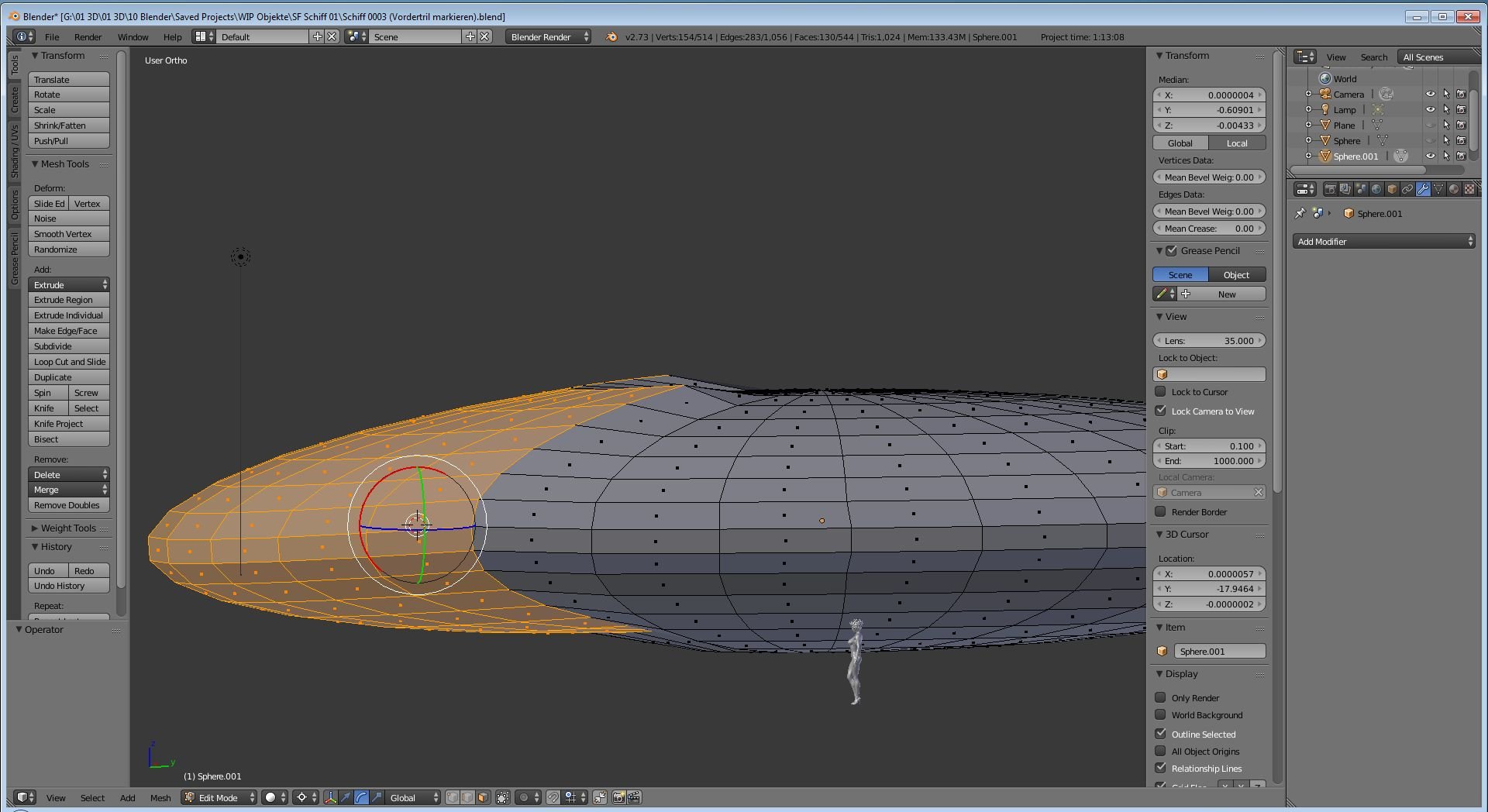Expand the Weight Tools panel
This screenshot has width=1488, height=812.
[68, 528]
